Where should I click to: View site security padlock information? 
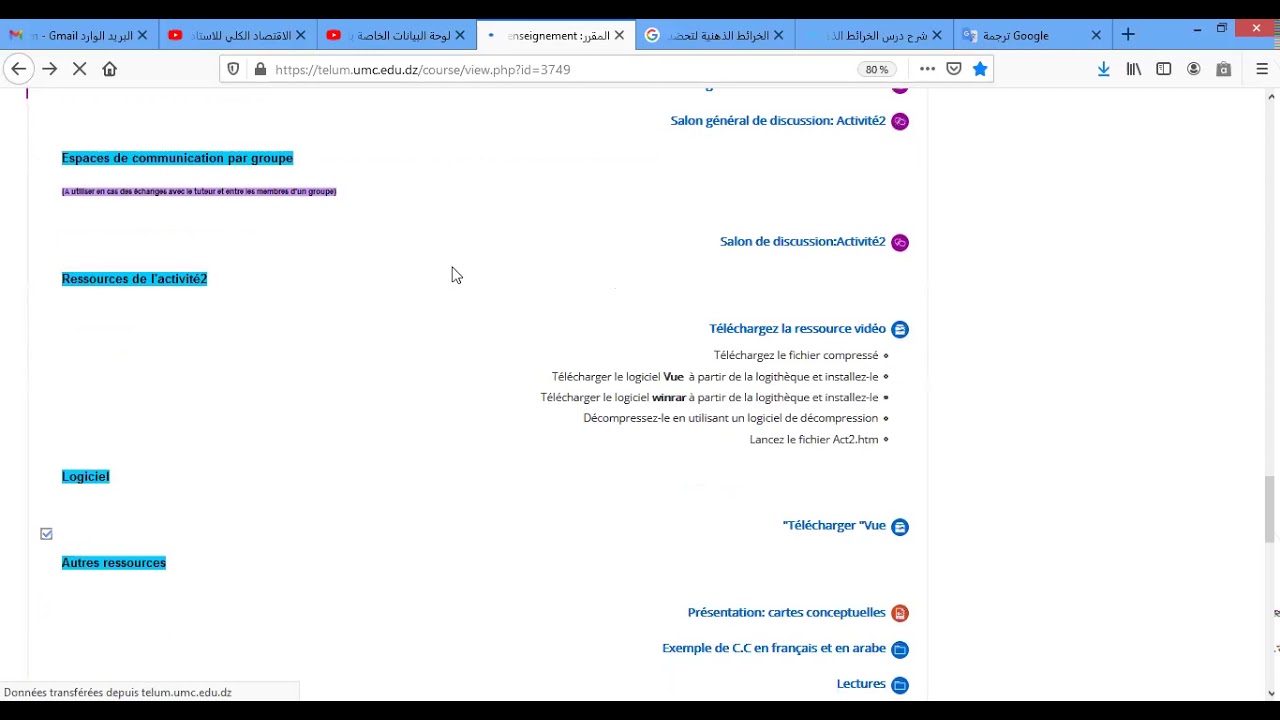(260, 69)
